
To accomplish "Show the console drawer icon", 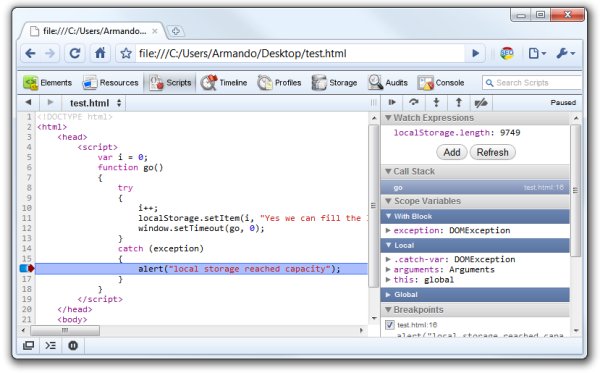I will (x=51, y=345).
